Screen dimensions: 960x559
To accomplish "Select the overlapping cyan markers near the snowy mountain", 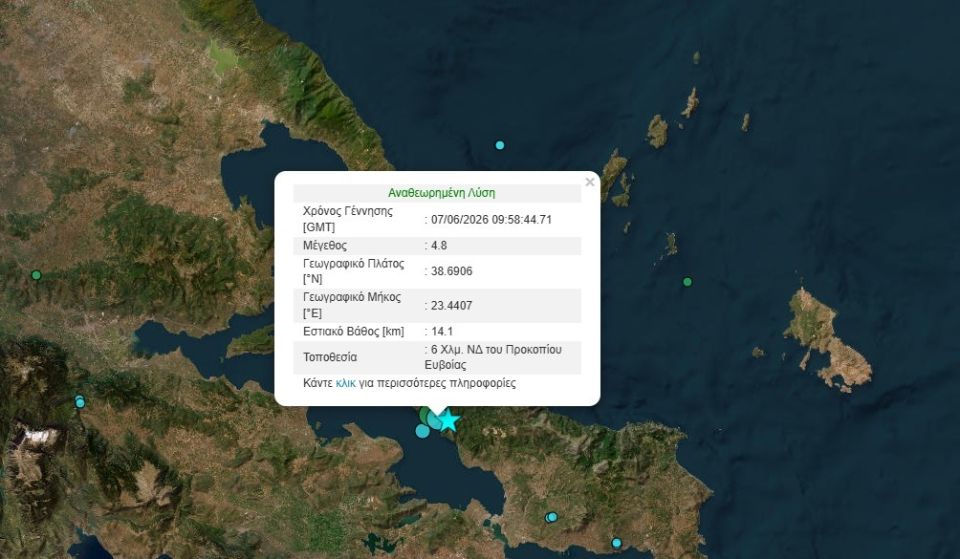I will tap(80, 402).
